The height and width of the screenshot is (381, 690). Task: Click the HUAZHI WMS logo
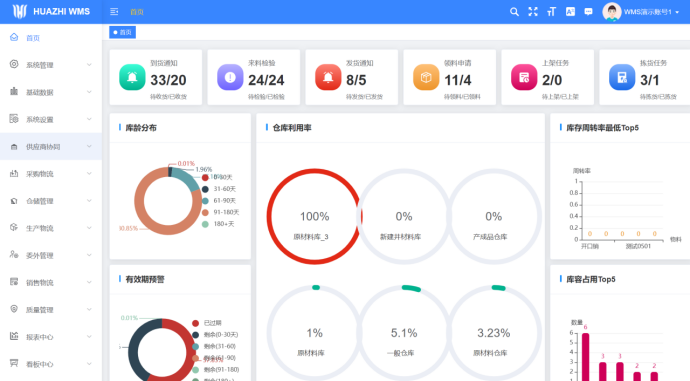click(x=51, y=12)
